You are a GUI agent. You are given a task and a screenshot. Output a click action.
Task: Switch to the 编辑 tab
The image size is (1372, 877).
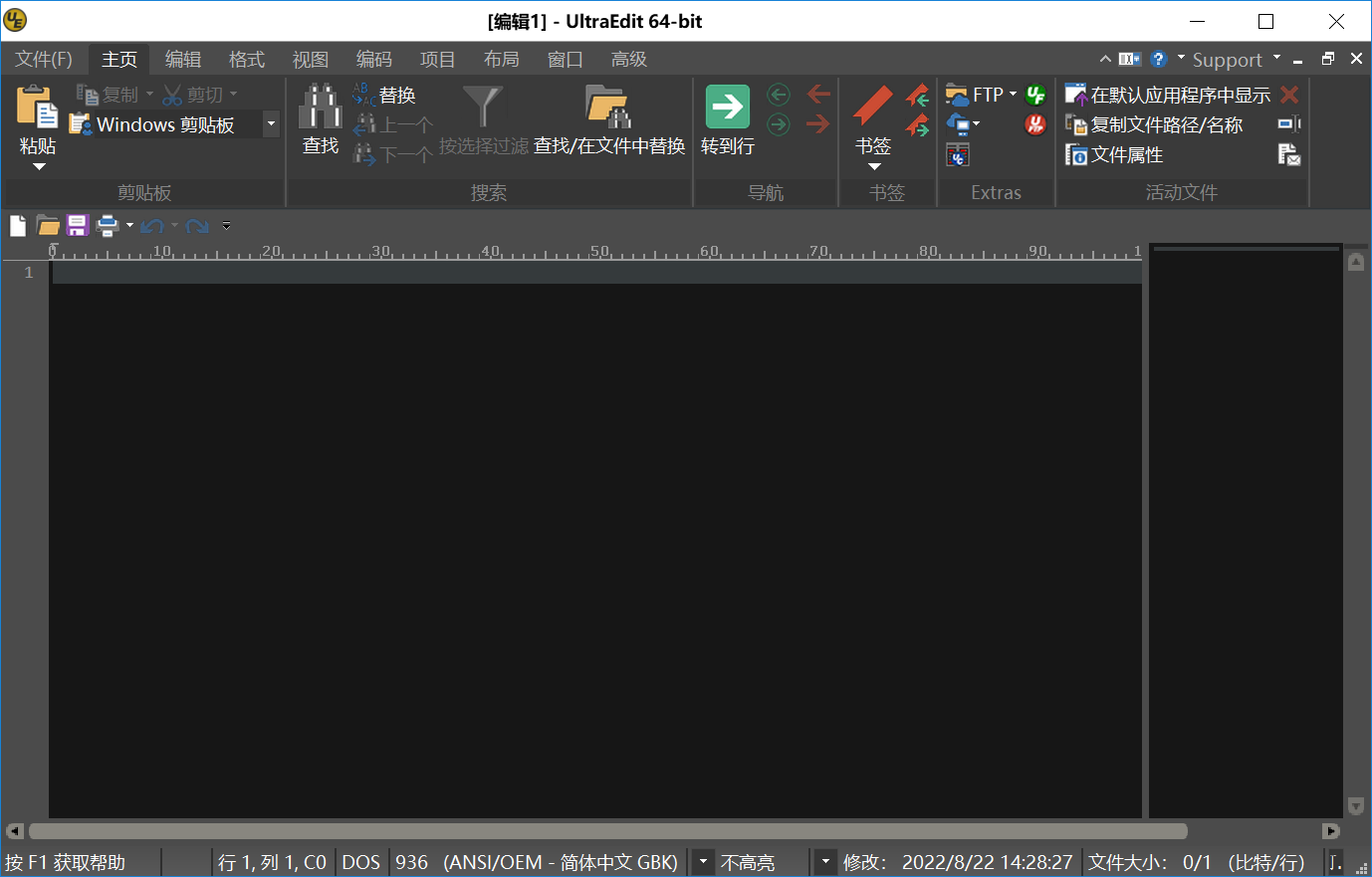pyautogui.click(x=183, y=60)
